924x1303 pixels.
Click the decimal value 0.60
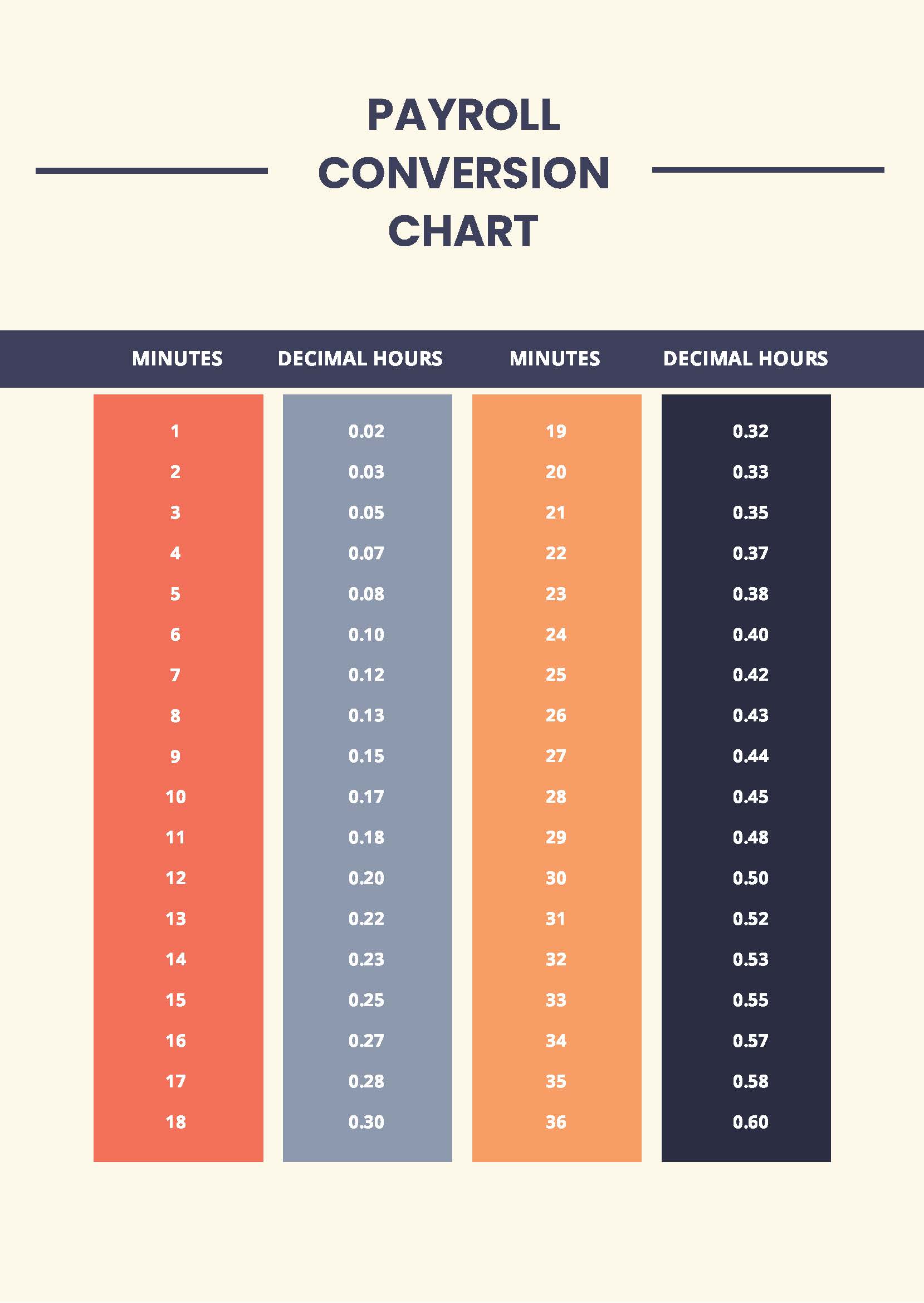(750, 1122)
